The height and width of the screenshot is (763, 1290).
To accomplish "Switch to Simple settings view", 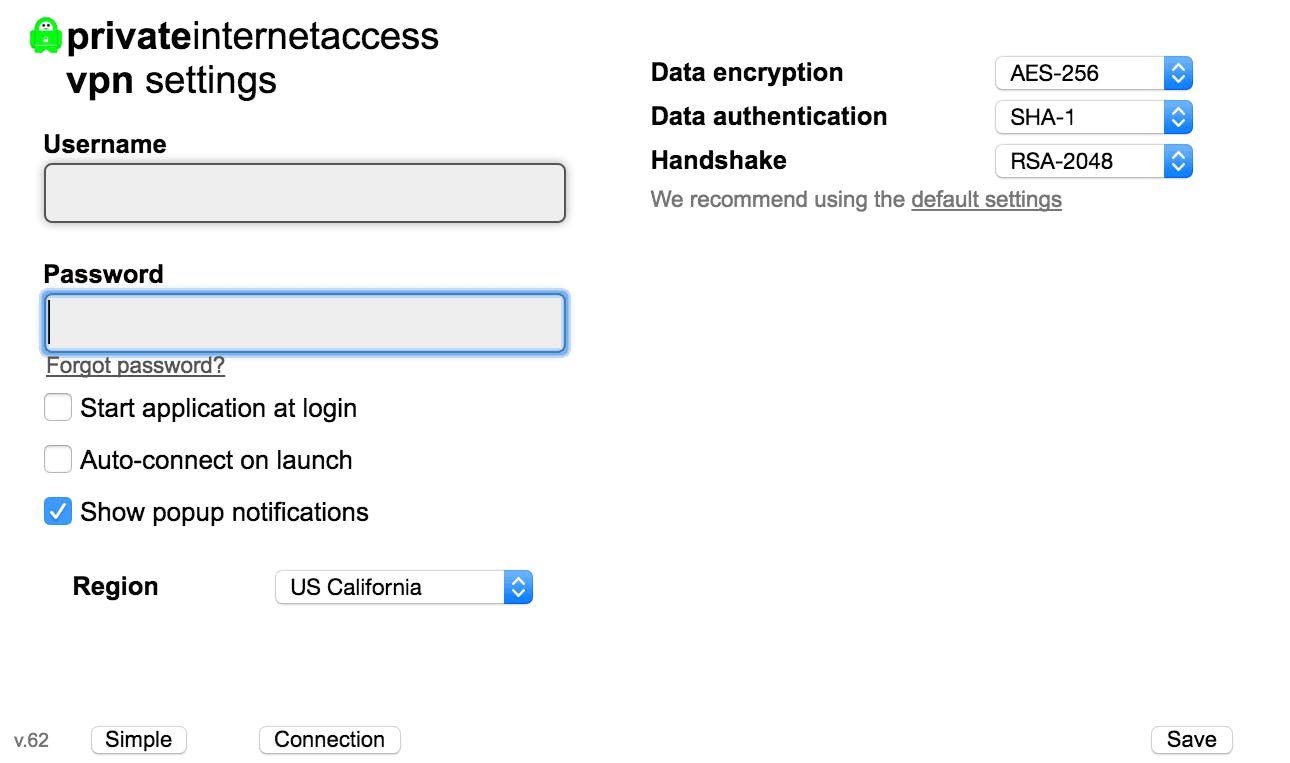I will click(x=139, y=740).
